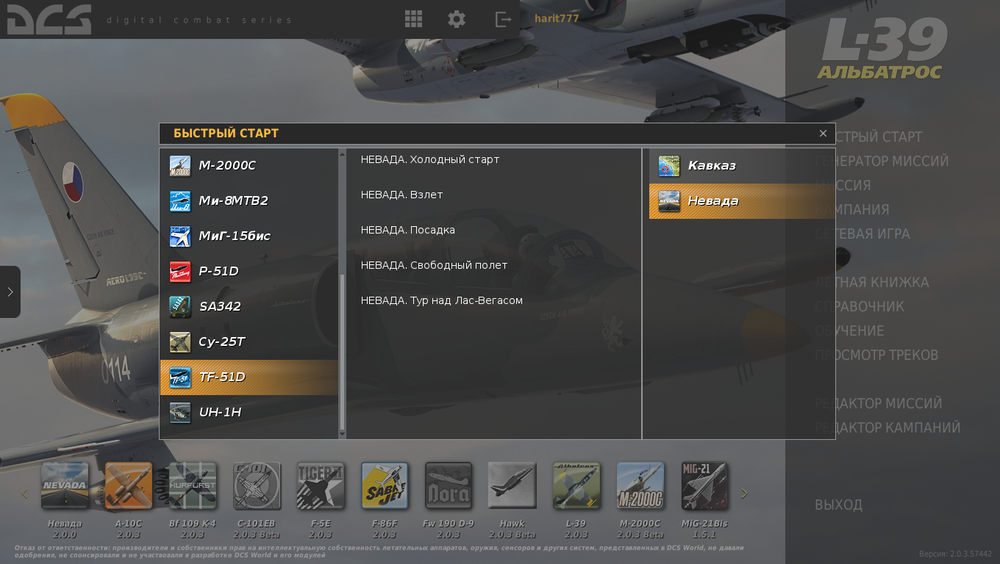
Task: Select TF-51D label in aircraft list
Action: point(222,377)
